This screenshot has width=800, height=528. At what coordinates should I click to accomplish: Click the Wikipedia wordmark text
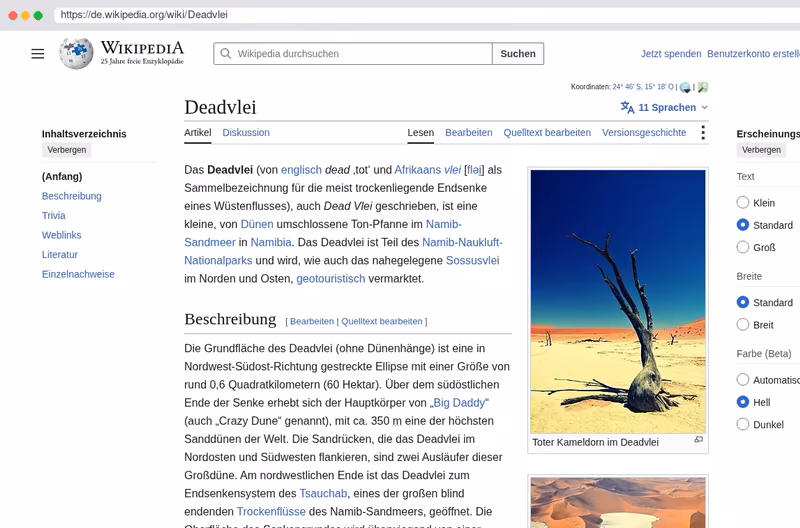[x=142, y=48]
